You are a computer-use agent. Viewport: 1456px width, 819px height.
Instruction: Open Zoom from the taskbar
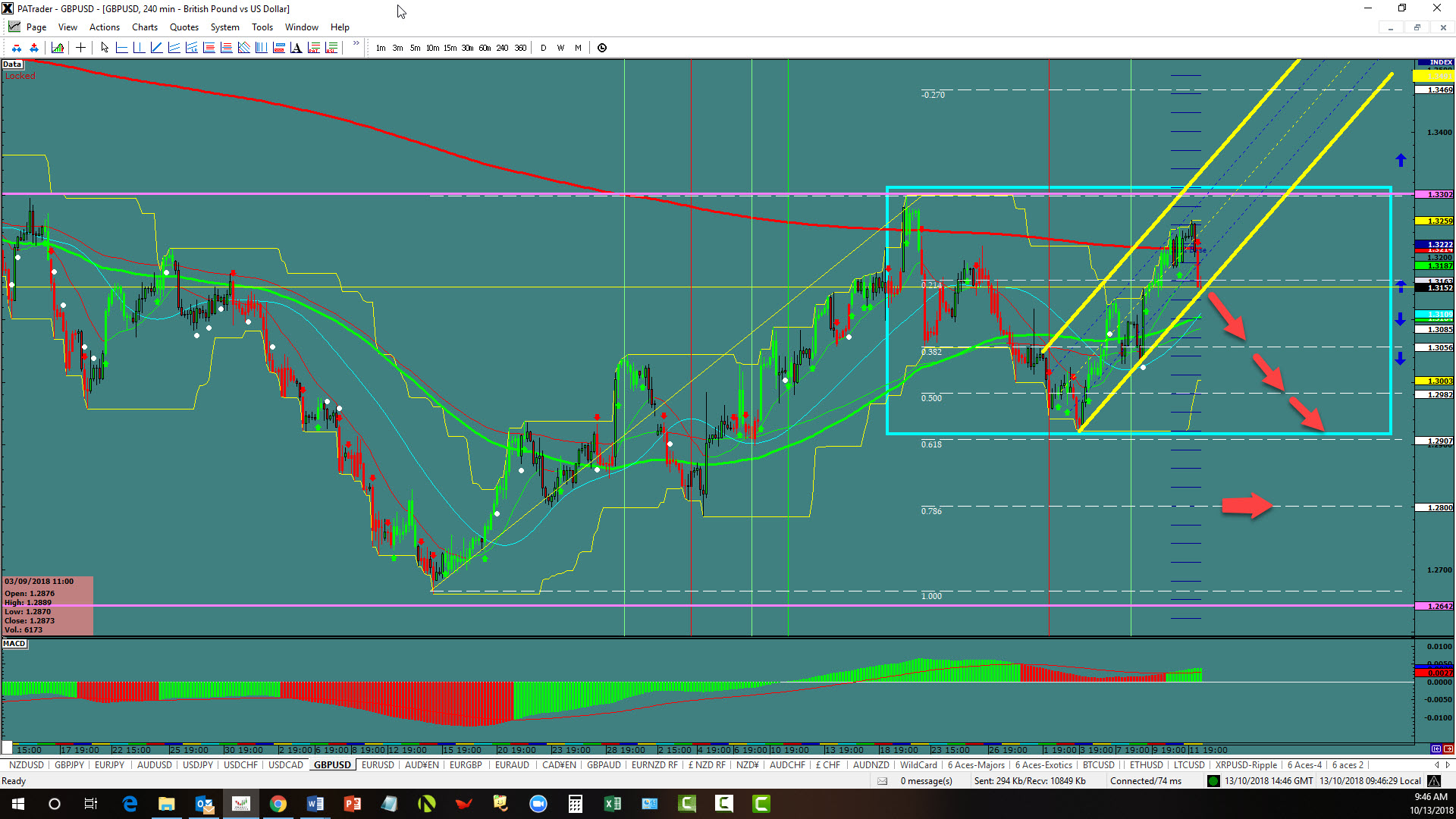click(538, 804)
